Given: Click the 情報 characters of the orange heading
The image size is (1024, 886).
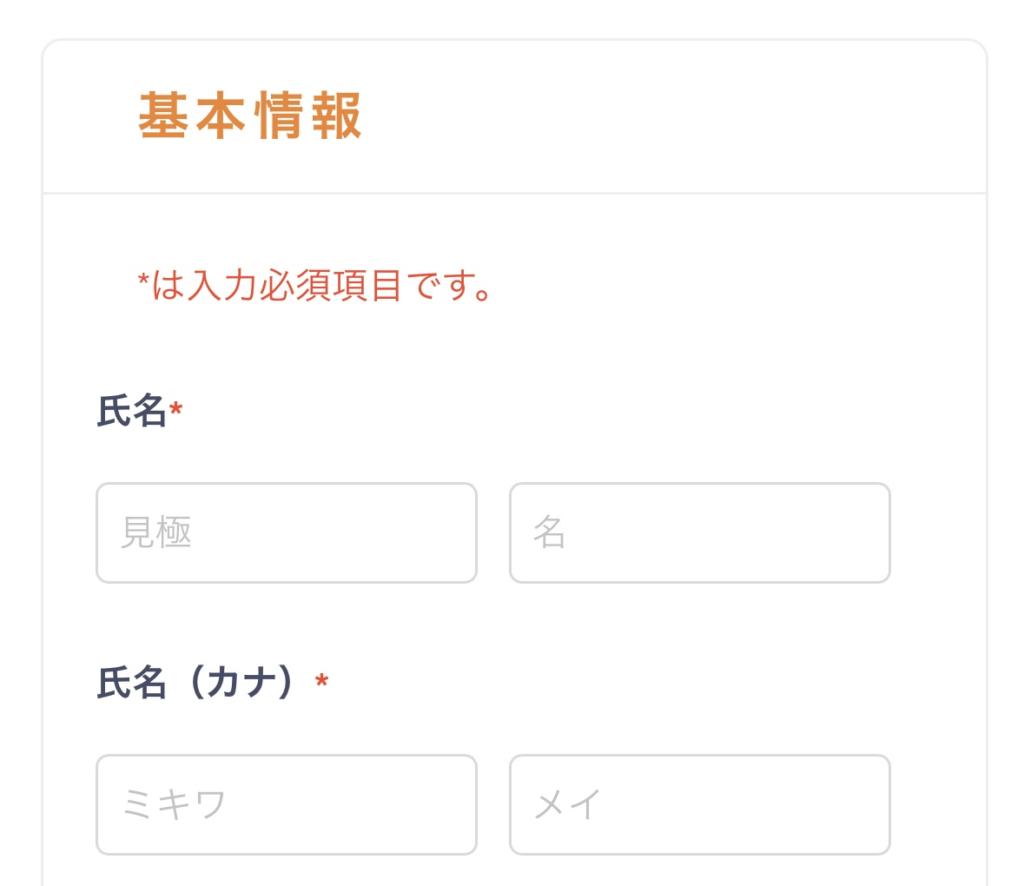Looking at the screenshot, I should (x=308, y=117).
